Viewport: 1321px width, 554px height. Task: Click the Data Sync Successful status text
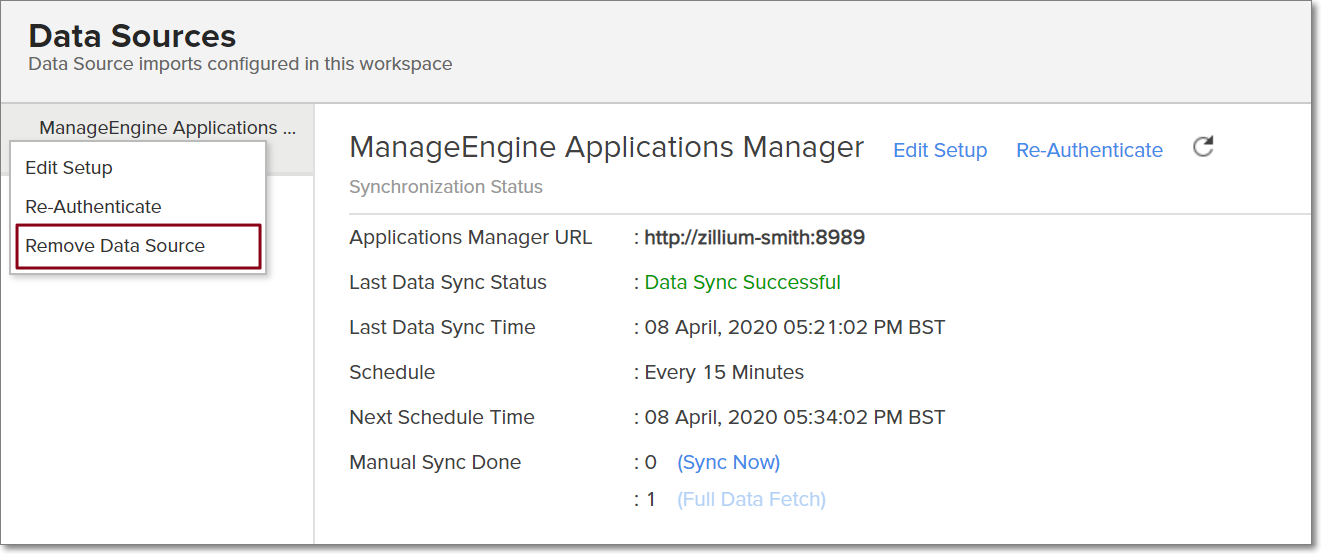[742, 282]
